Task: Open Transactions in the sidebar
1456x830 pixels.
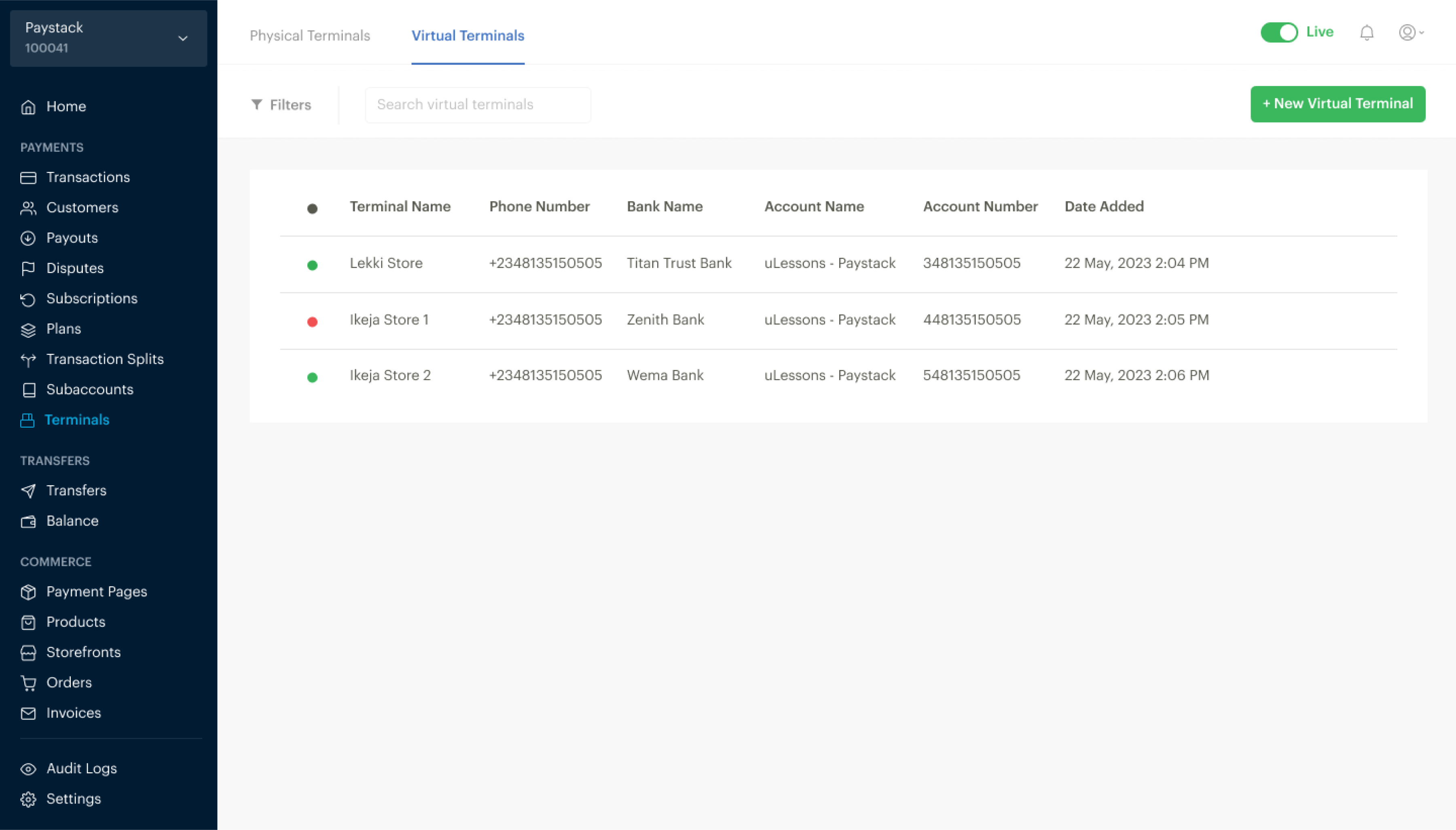Action: (x=88, y=177)
